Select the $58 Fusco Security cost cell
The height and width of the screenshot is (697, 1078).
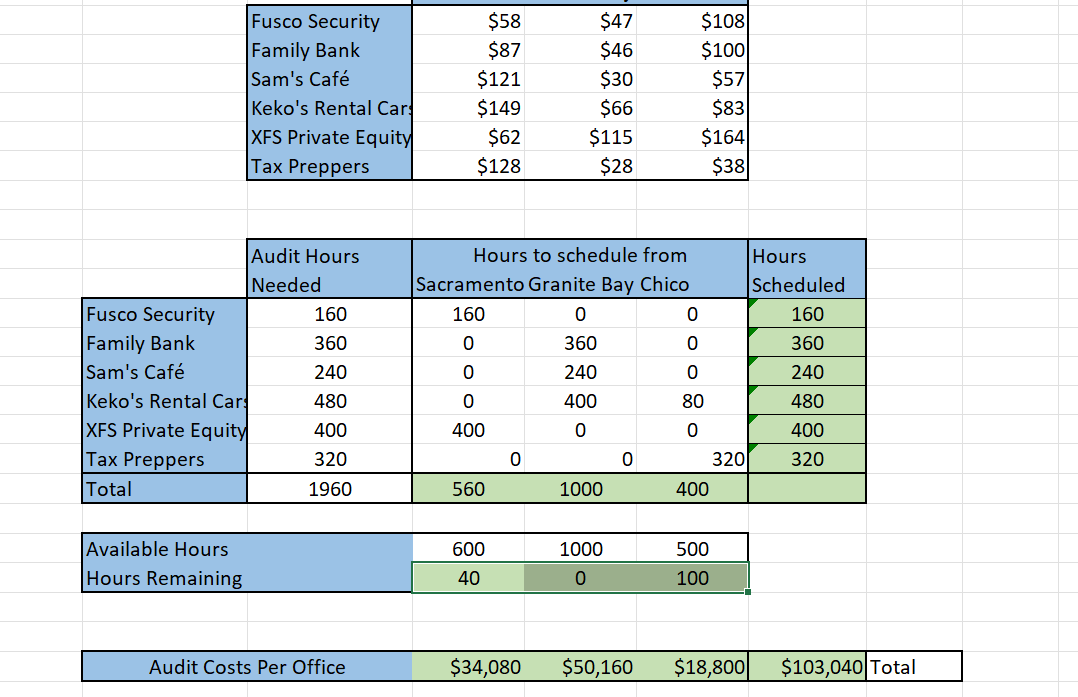click(468, 21)
